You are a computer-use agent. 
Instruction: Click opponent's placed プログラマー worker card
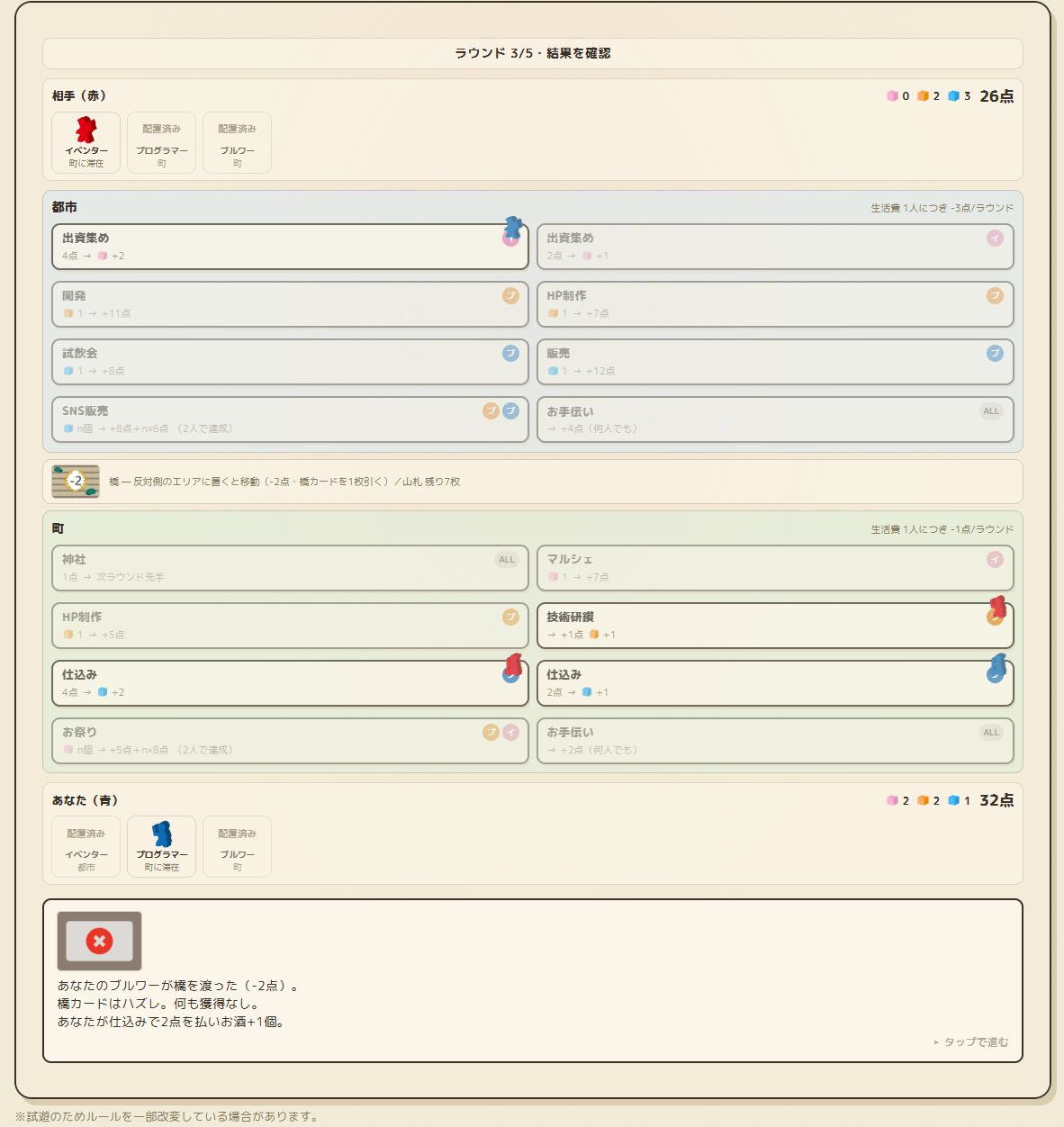click(161, 143)
